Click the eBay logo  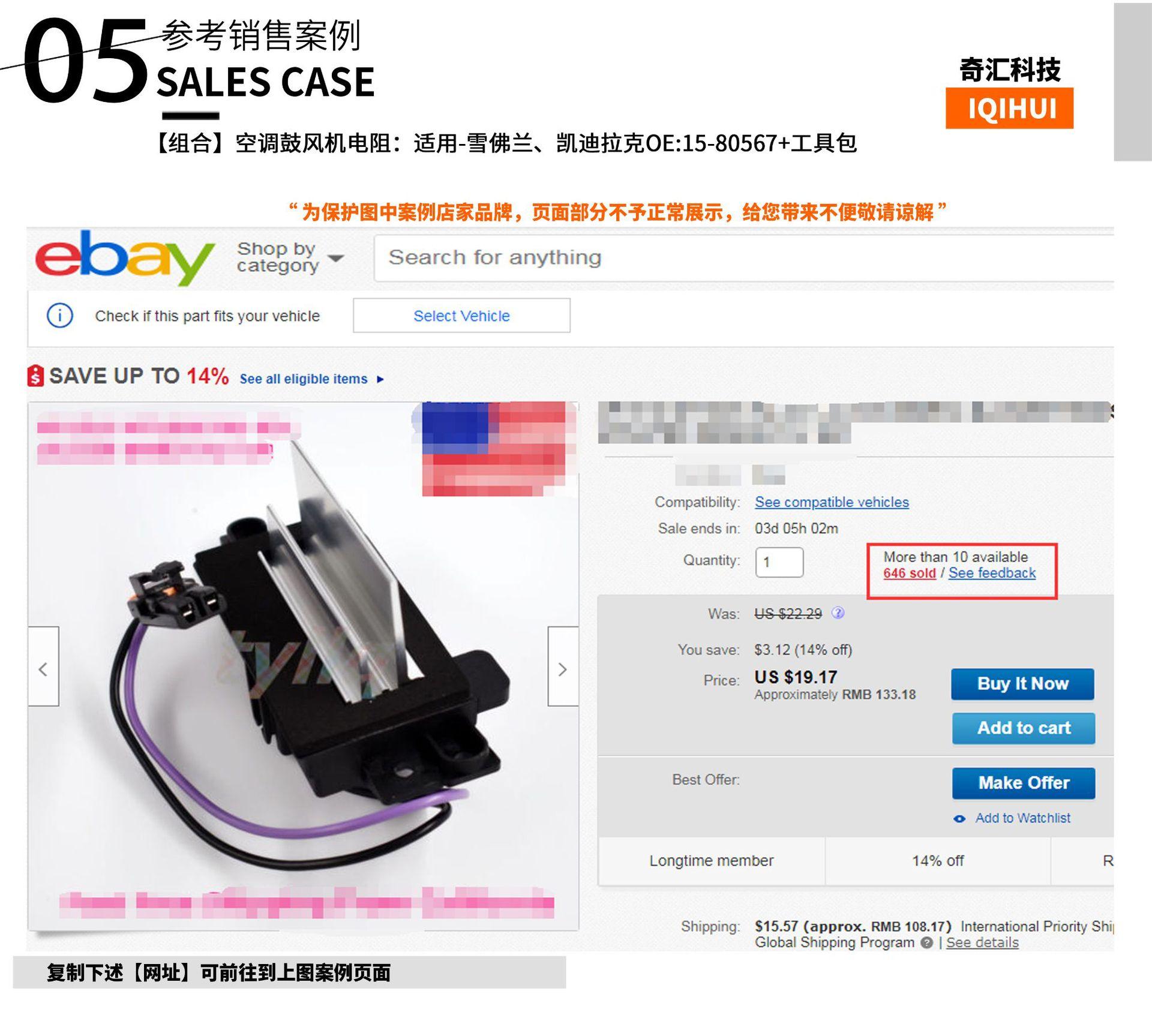pyautogui.click(x=125, y=258)
